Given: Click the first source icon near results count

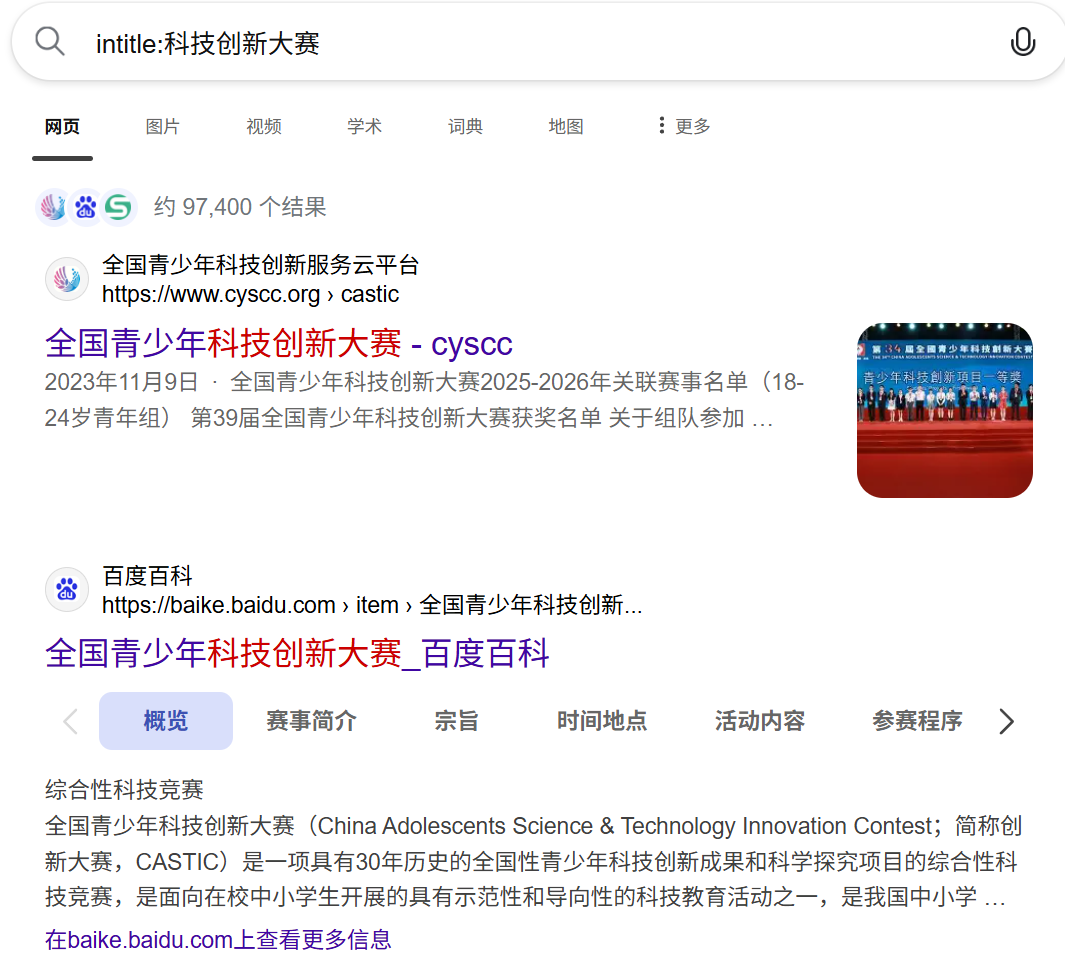Looking at the screenshot, I should 52,207.
